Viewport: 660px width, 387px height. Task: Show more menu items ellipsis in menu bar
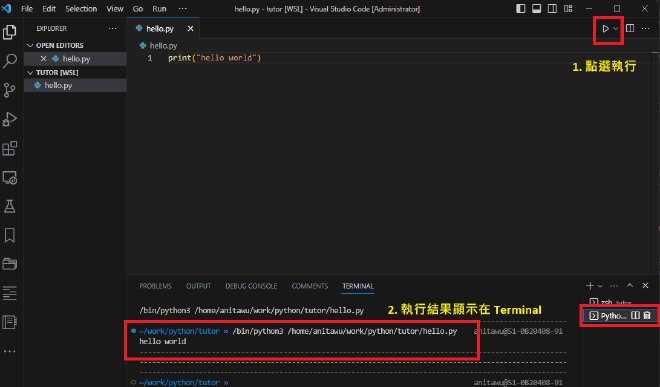coord(183,8)
